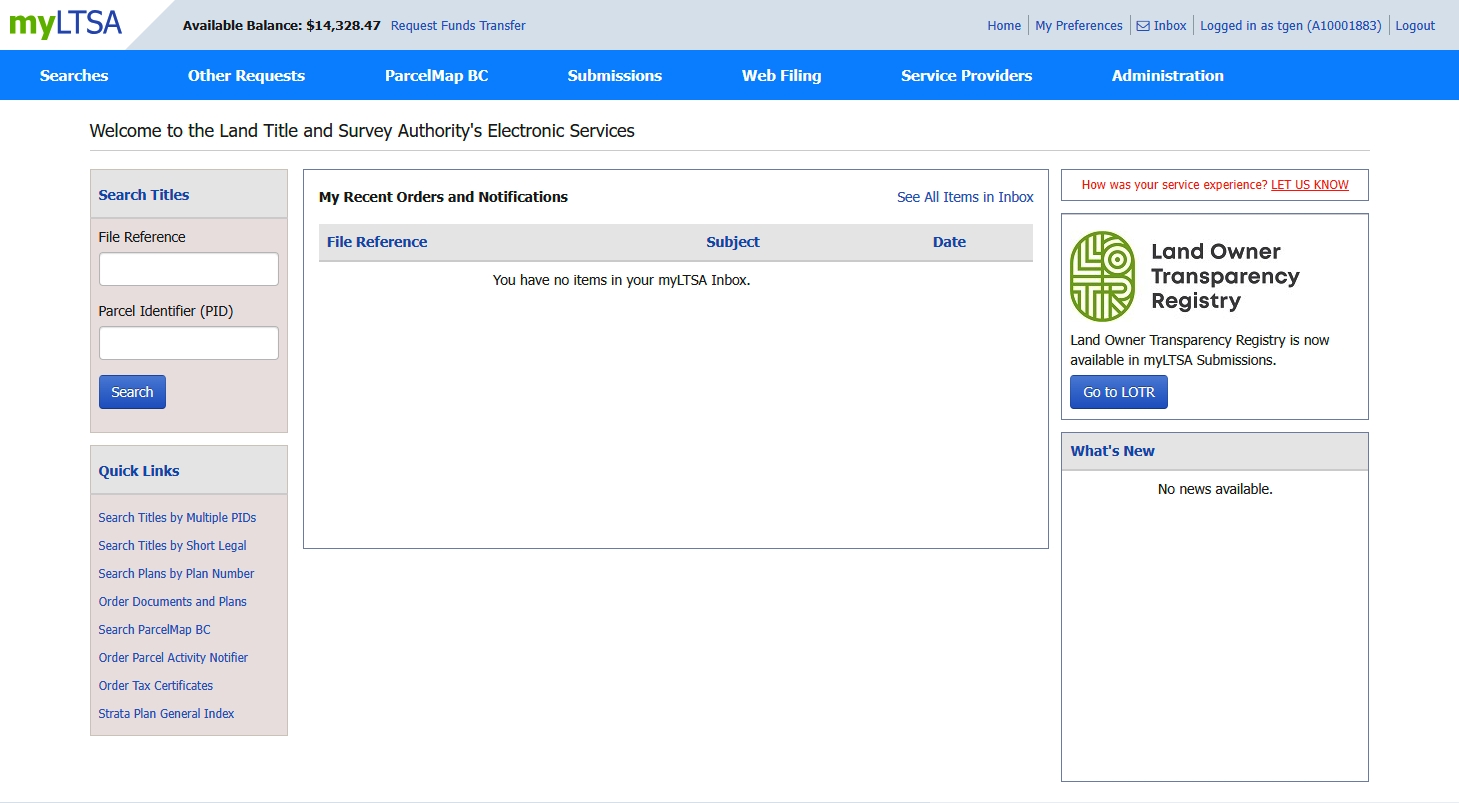Click 'Logged in as tgen (A10001883)' text
The height and width of the screenshot is (803, 1459).
pyautogui.click(x=1292, y=26)
